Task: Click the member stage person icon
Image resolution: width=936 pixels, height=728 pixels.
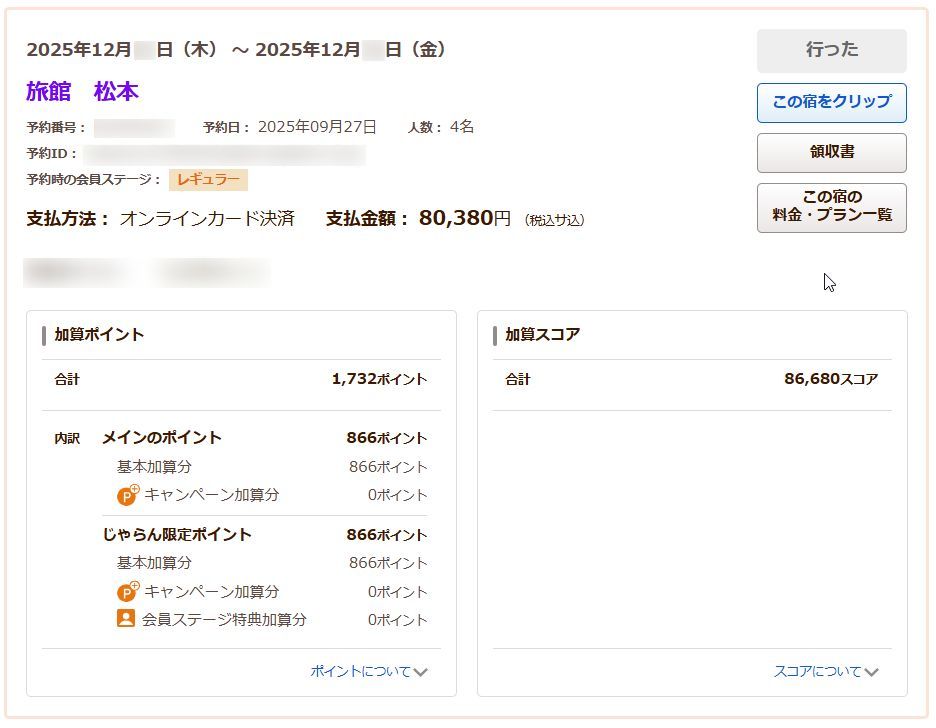Action: click(x=126, y=619)
